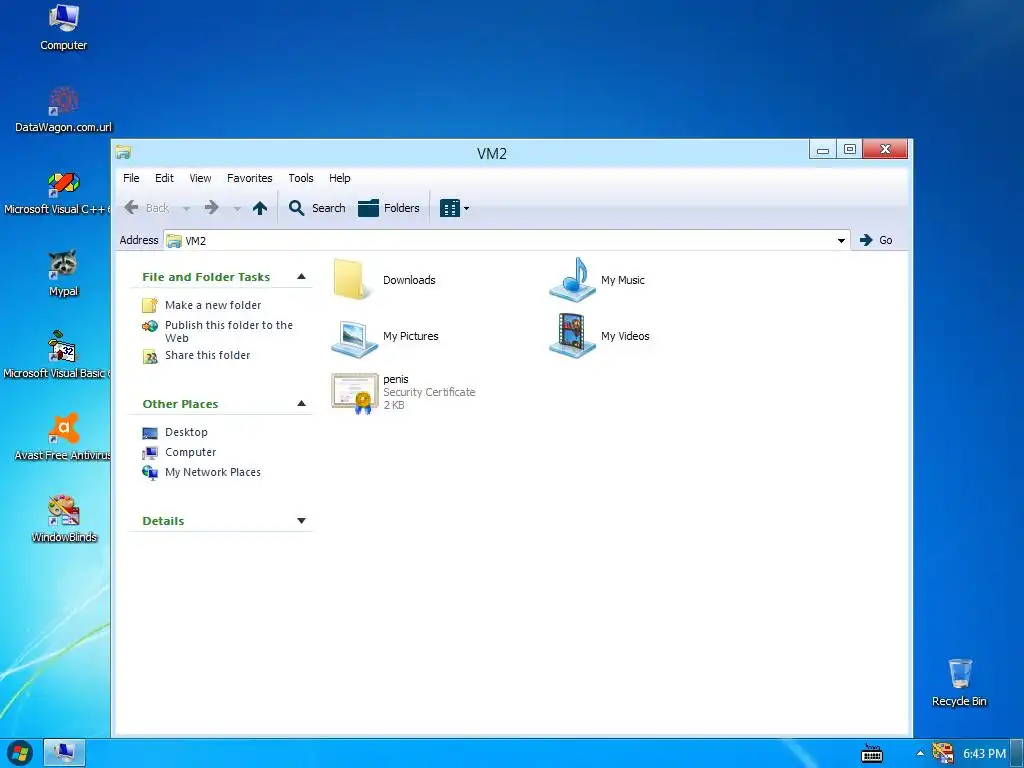Screen dimensions: 1024x768
Task: Click the VM2 explorer taskbar button
Action: coord(64,753)
